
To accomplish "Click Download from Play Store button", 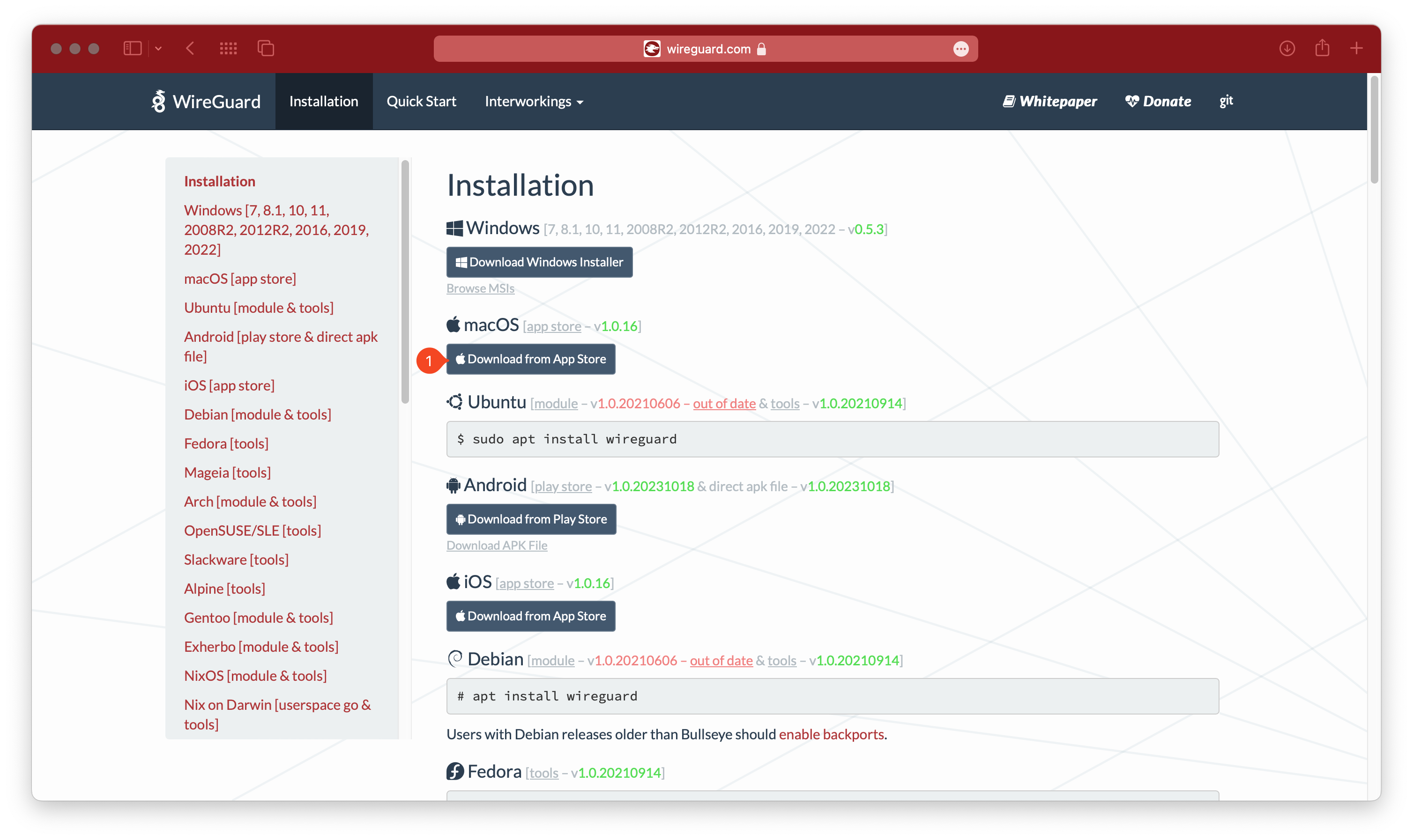I will pyautogui.click(x=531, y=519).
